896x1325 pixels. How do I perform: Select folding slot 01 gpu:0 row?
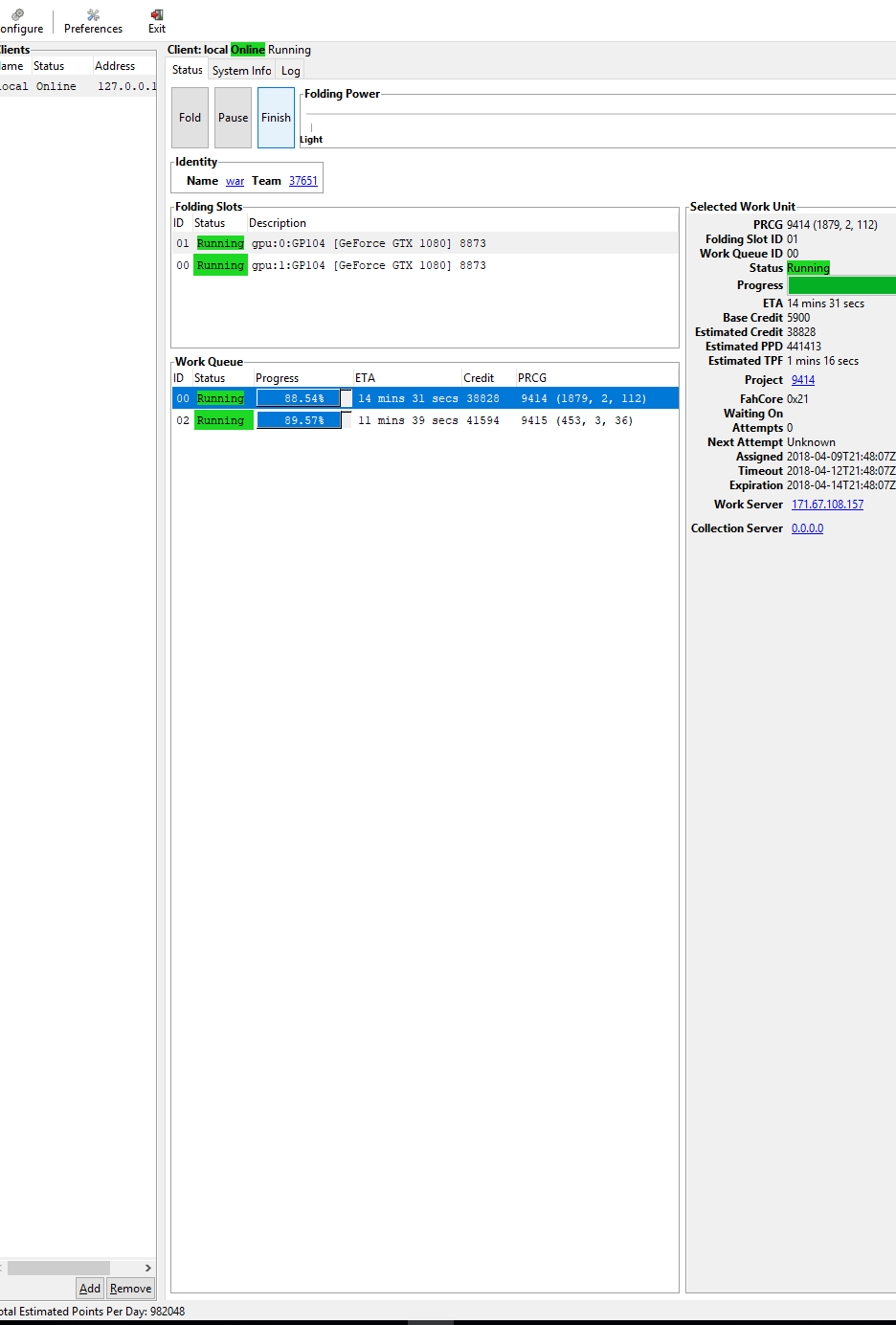425,243
